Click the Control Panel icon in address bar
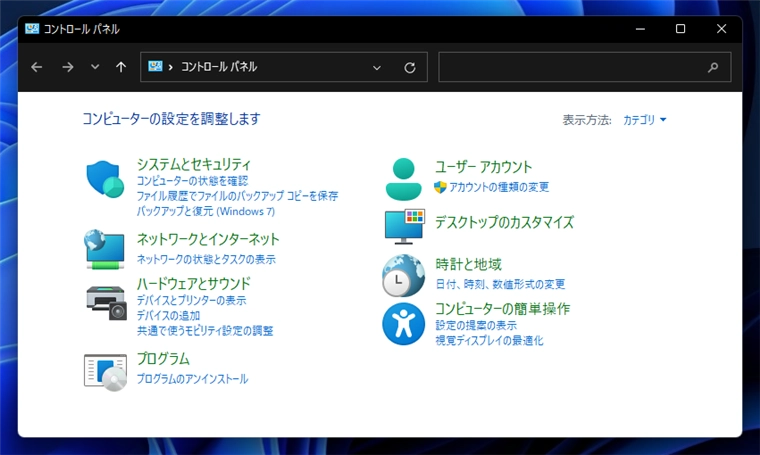The image size is (760, 455). pos(155,66)
